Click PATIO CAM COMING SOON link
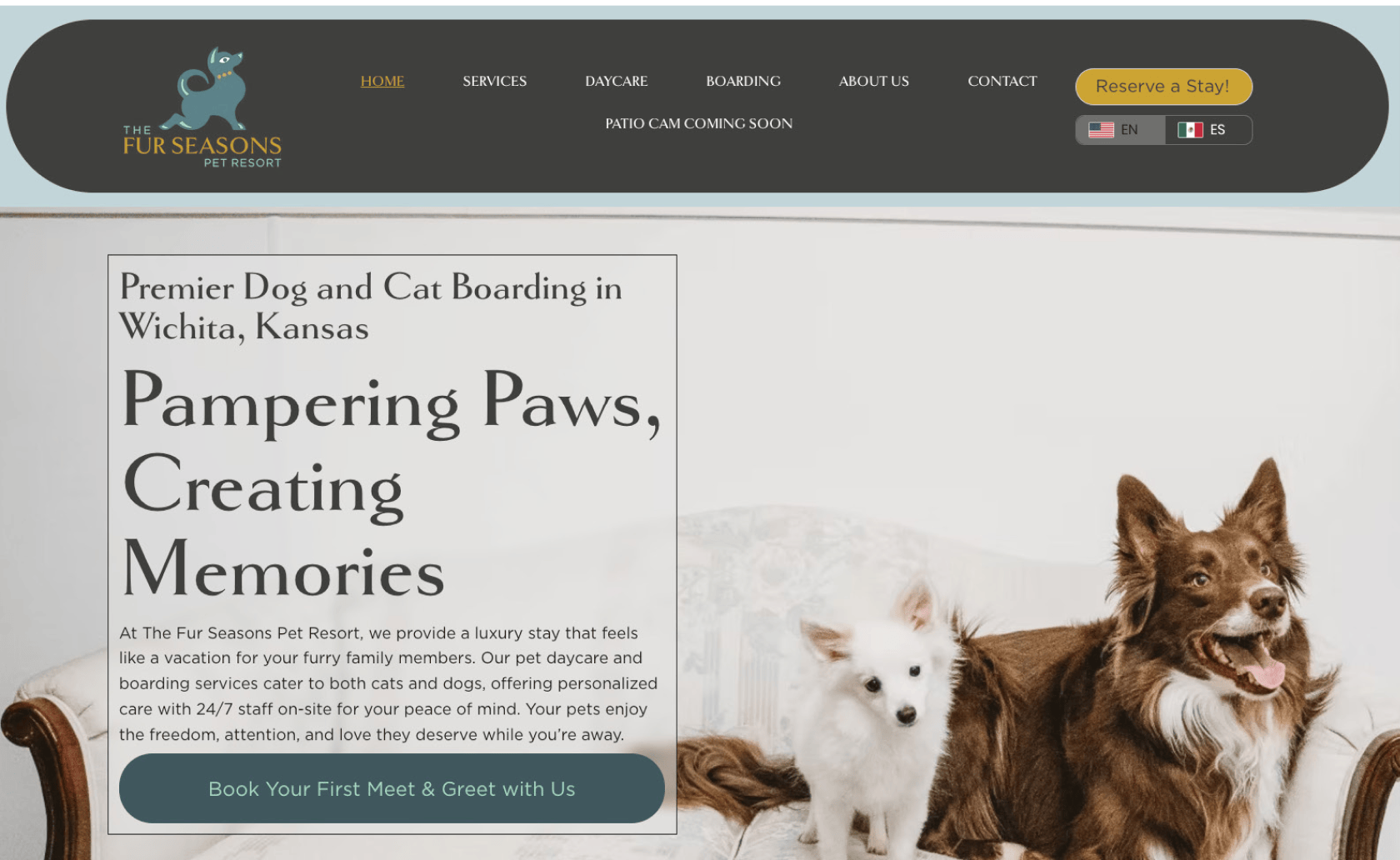This screenshot has width=1400, height=860. click(699, 123)
